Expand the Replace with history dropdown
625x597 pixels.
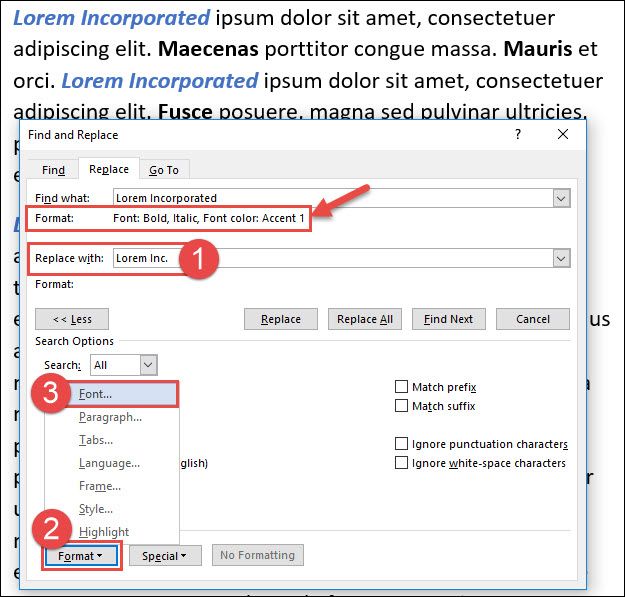[561, 259]
